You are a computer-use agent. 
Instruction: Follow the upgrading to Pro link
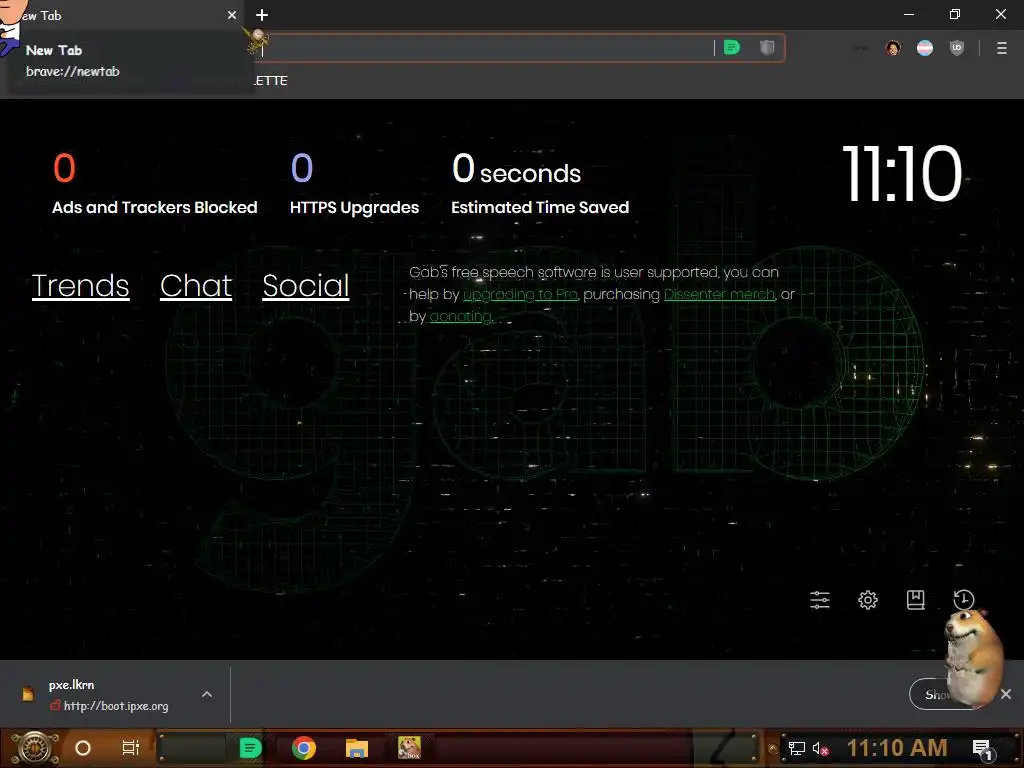(x=520, y=295)
